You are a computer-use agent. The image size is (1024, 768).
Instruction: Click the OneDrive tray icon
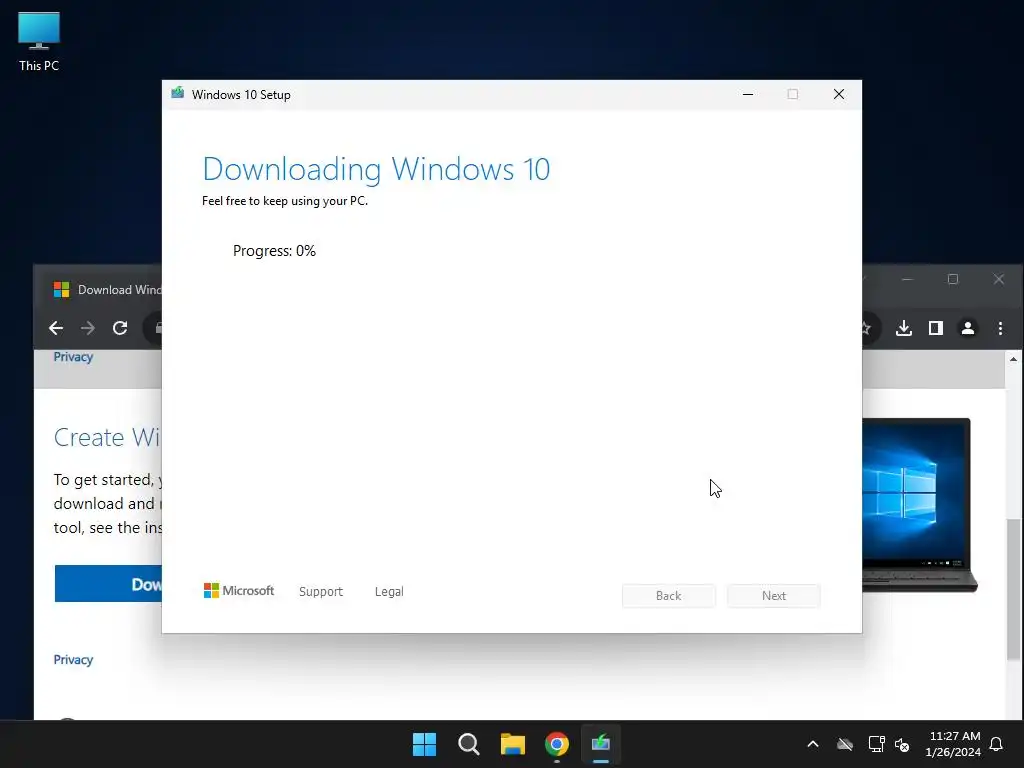[x=845, y=744]
